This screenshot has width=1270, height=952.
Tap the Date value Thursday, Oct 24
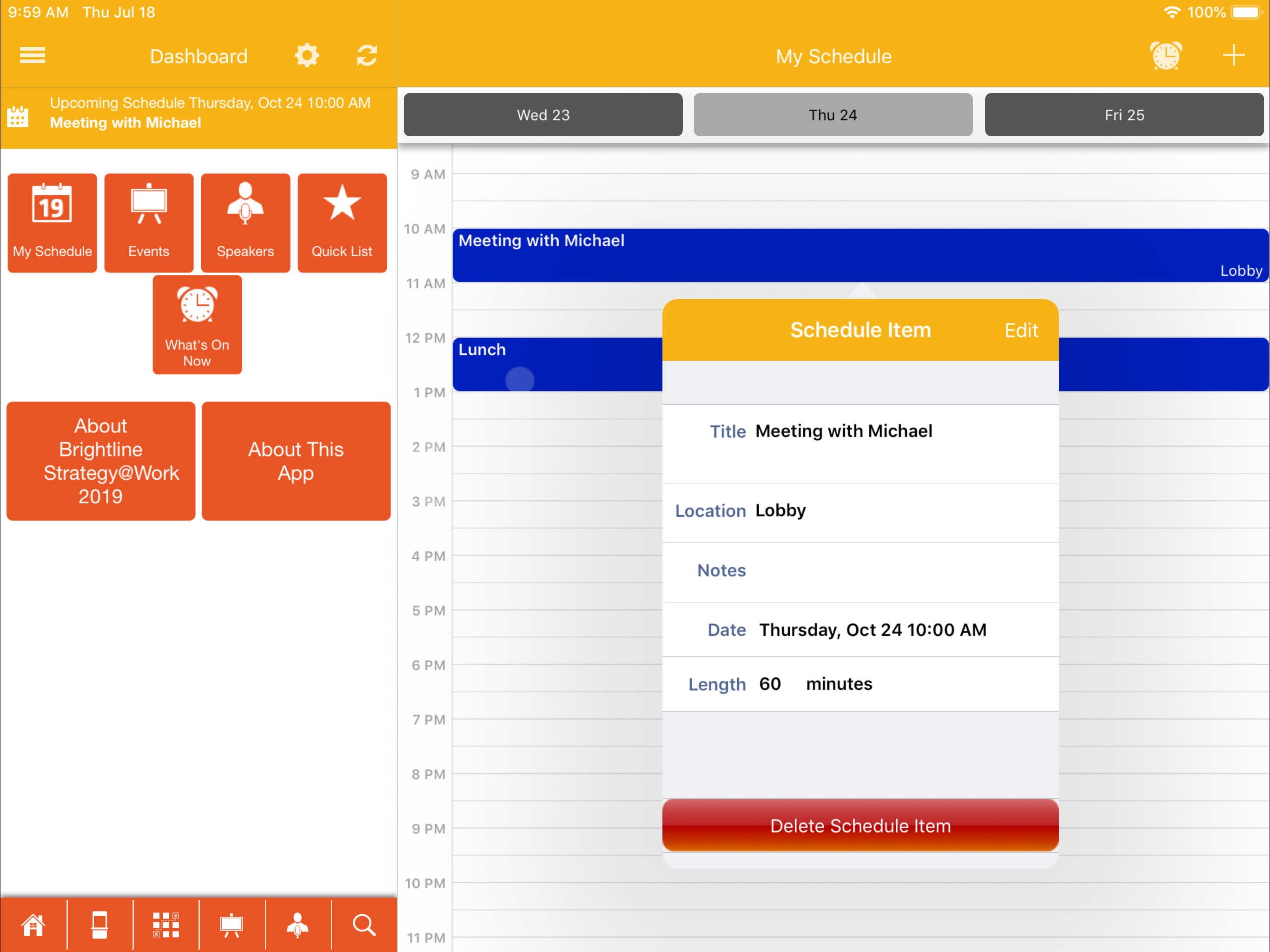[873, 630]
